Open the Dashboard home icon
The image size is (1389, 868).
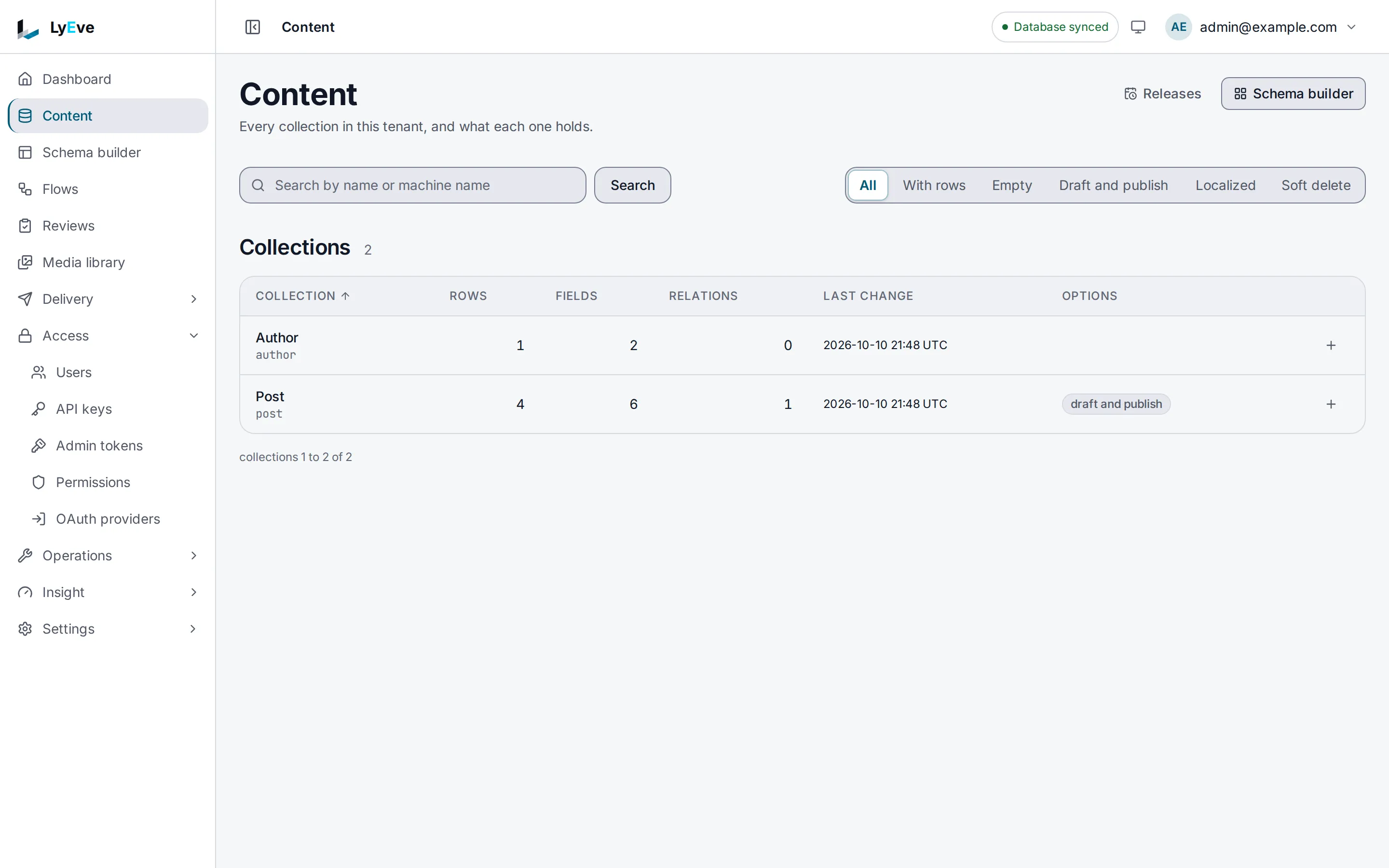click(x=25, y=79)
